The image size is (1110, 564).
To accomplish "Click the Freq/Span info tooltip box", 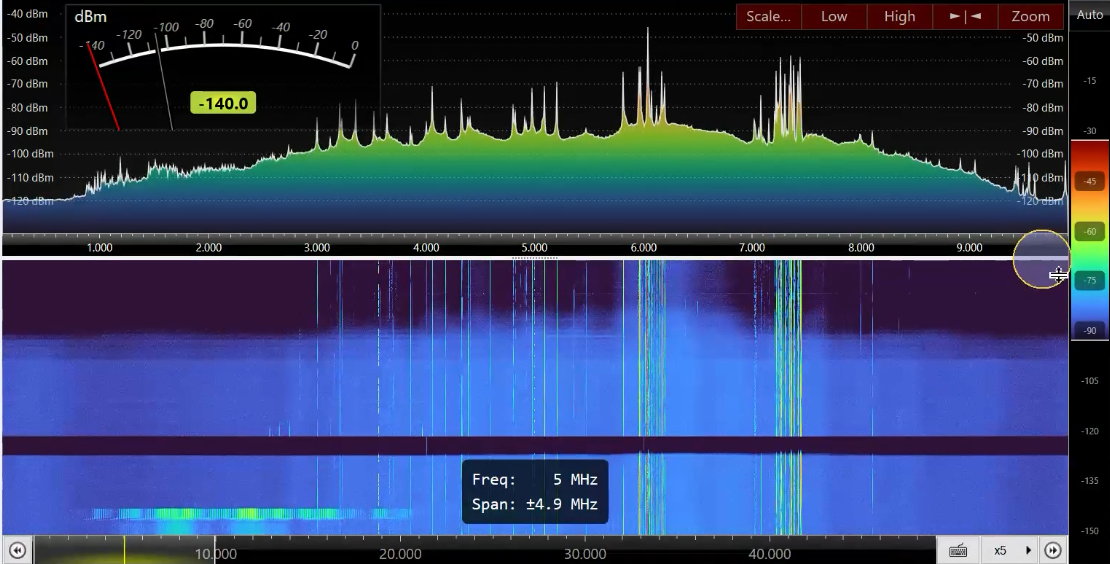I will pos(534,491).
